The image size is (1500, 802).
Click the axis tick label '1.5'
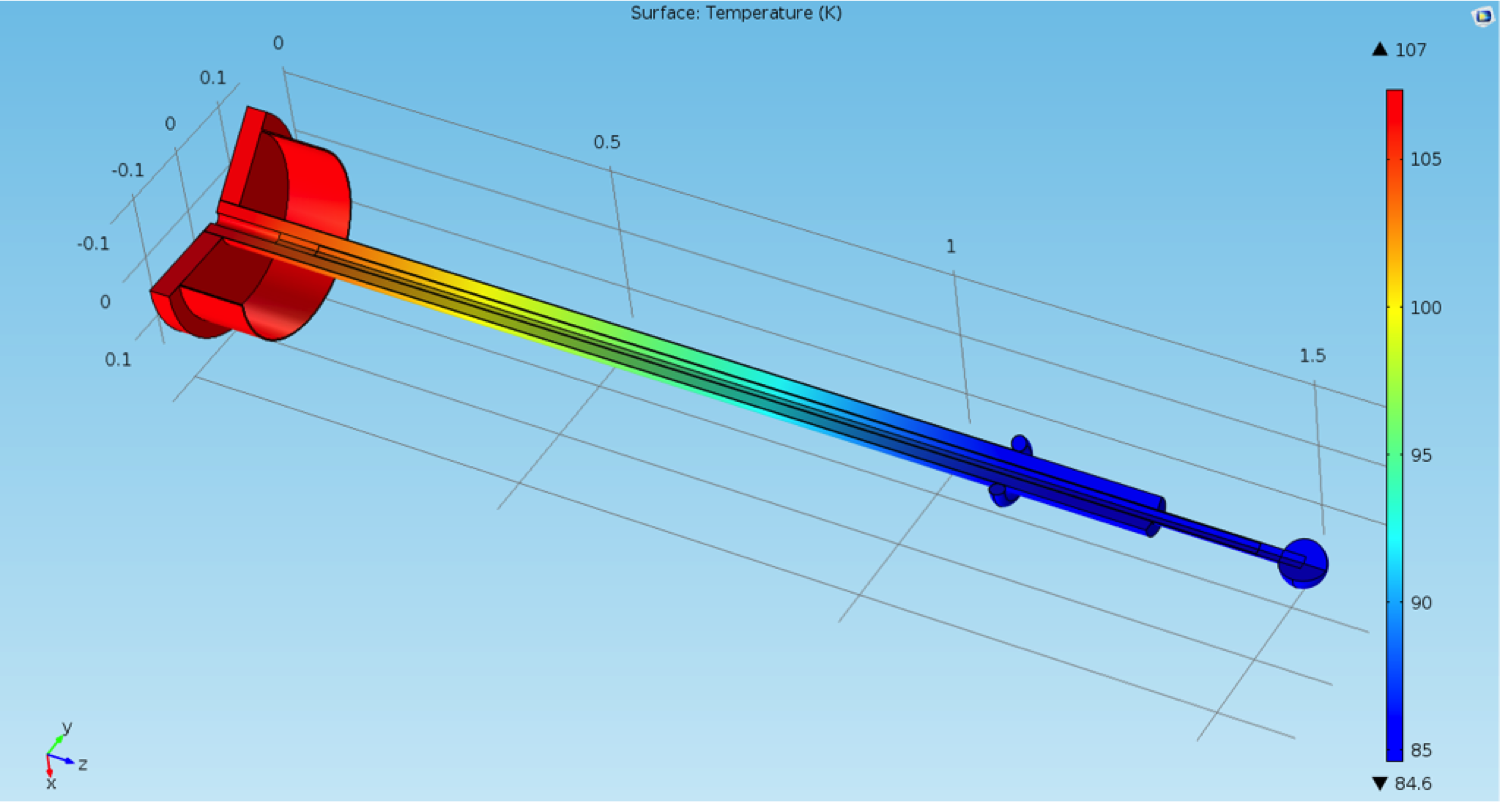pyautogui.click(x=1313, y=356)
